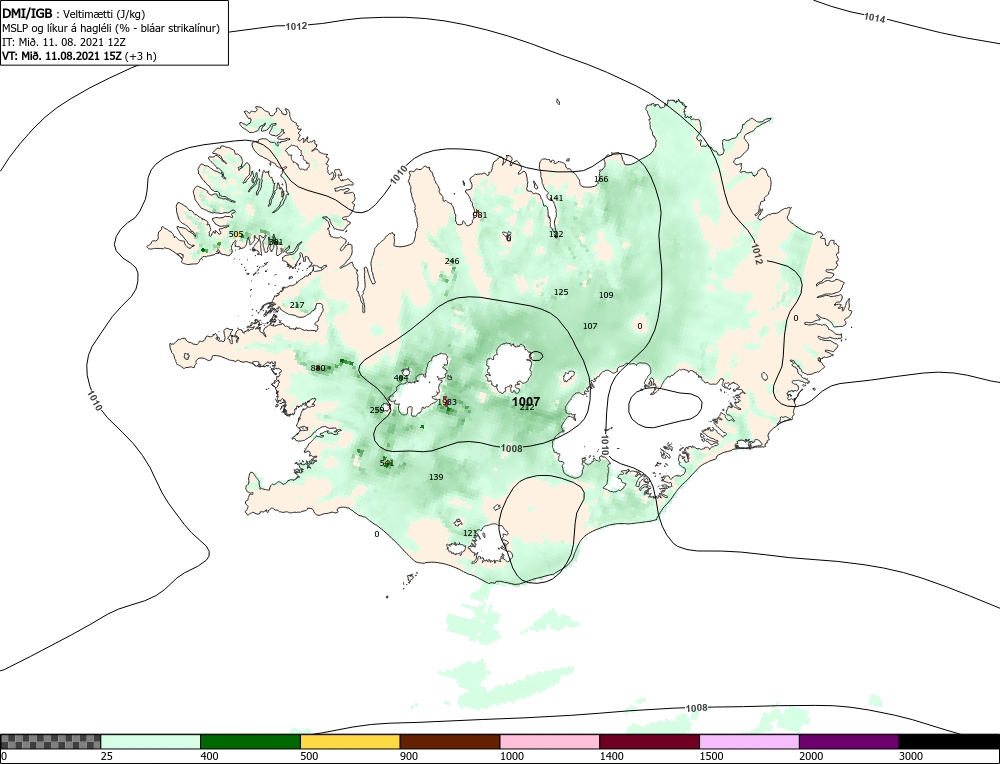Click the dark green 400–500 legend swatch
The width and height of the screenshot is (1000, 764).
coord(250,741)
